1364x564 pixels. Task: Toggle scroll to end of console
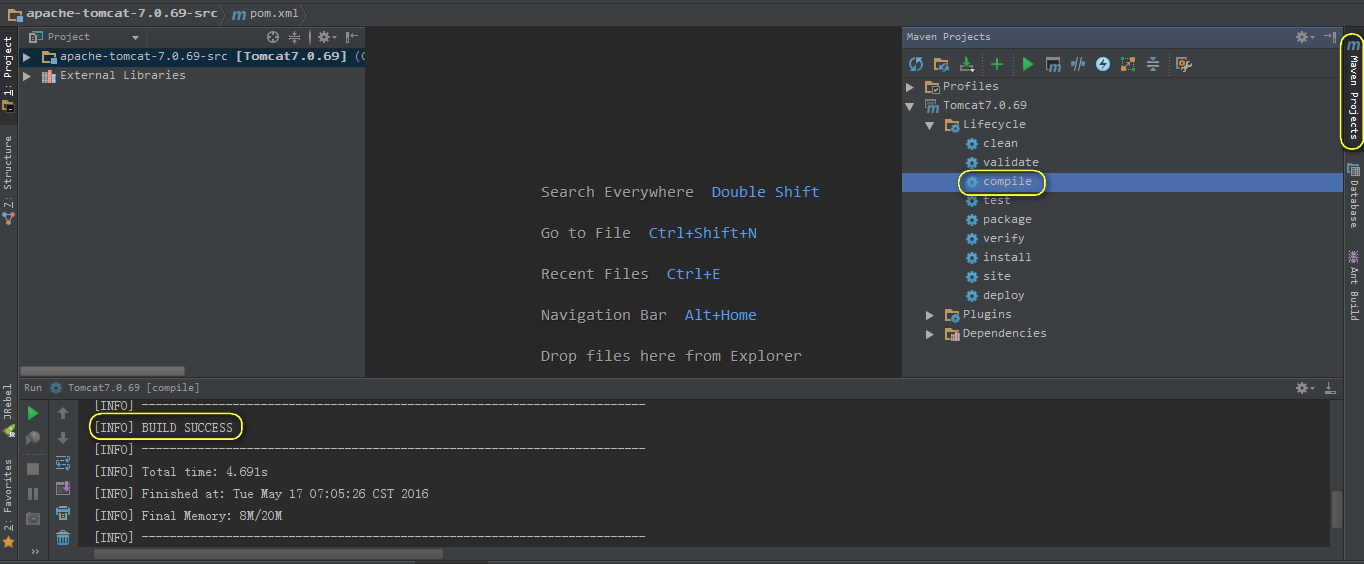63,488
